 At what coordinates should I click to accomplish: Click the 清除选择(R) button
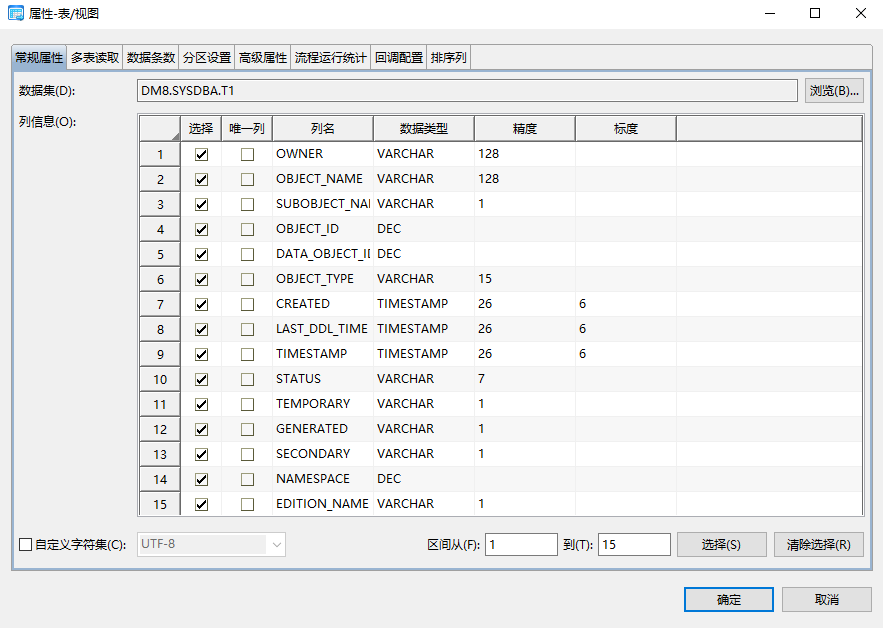(x=819, y=545)
